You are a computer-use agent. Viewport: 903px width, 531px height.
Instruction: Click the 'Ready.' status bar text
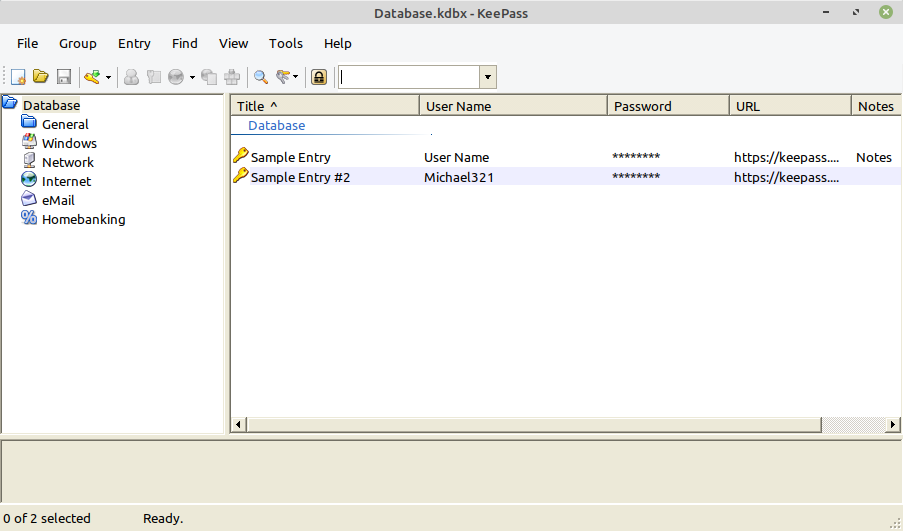tap(163, 518)
